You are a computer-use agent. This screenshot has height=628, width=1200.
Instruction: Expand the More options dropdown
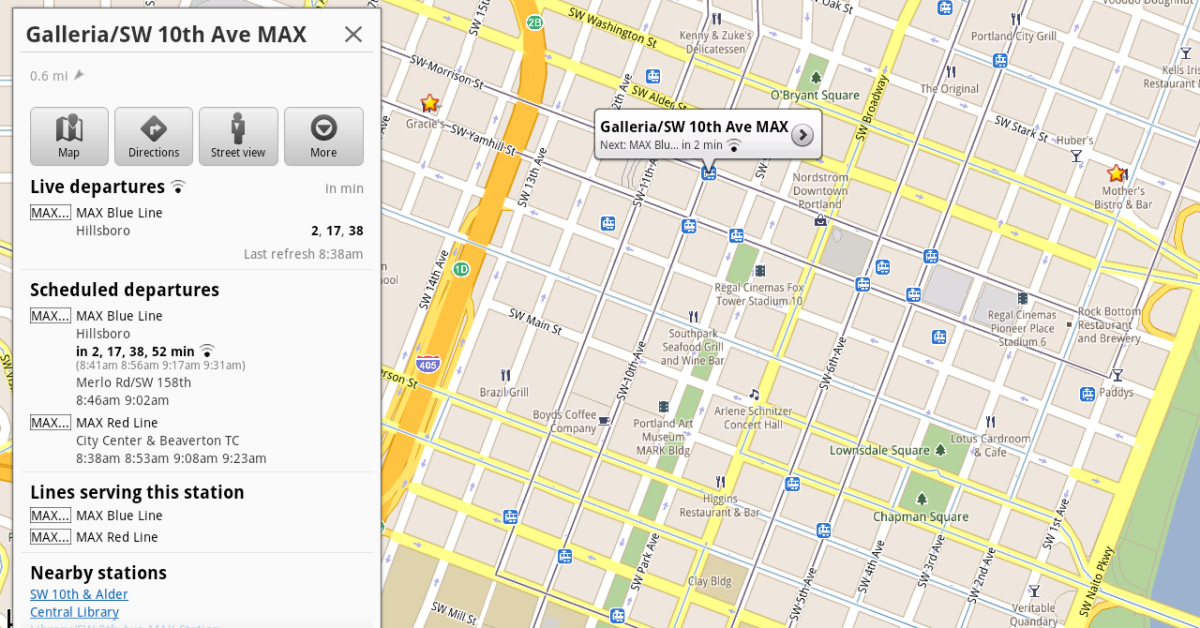point(323,136)
